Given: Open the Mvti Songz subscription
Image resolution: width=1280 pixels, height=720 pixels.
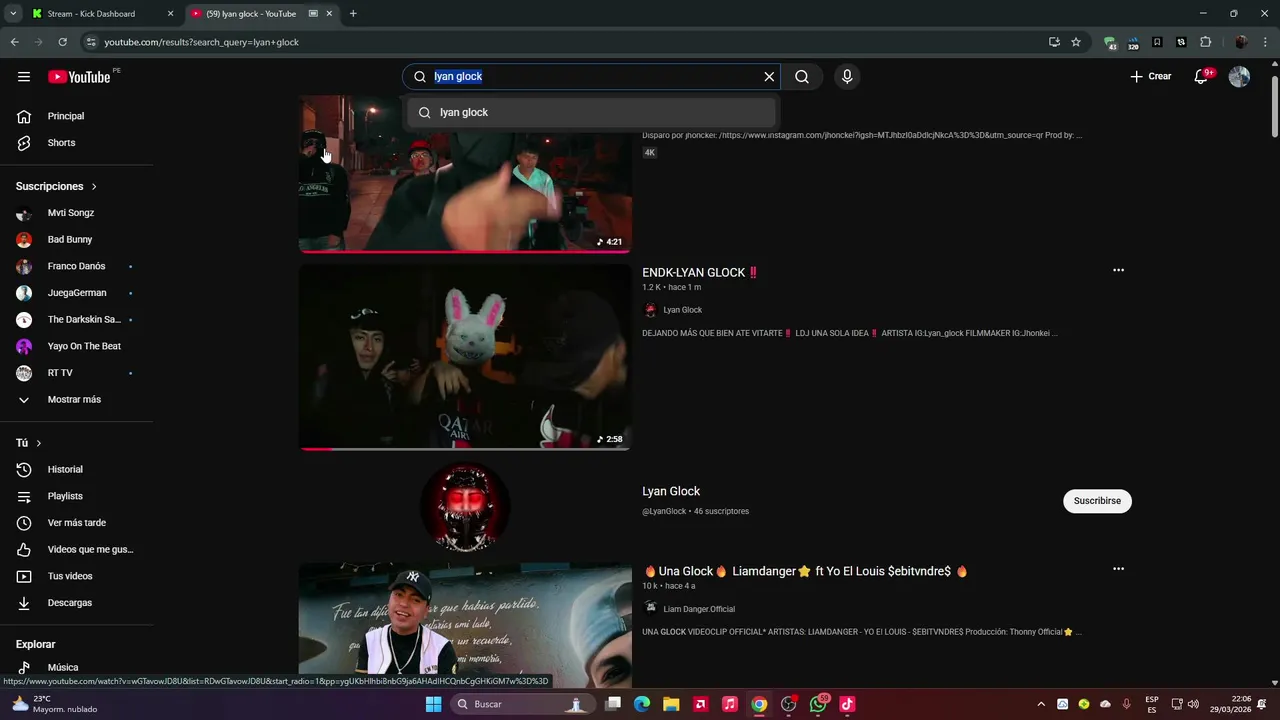Looking at the screenshot, I should [77, 213].
